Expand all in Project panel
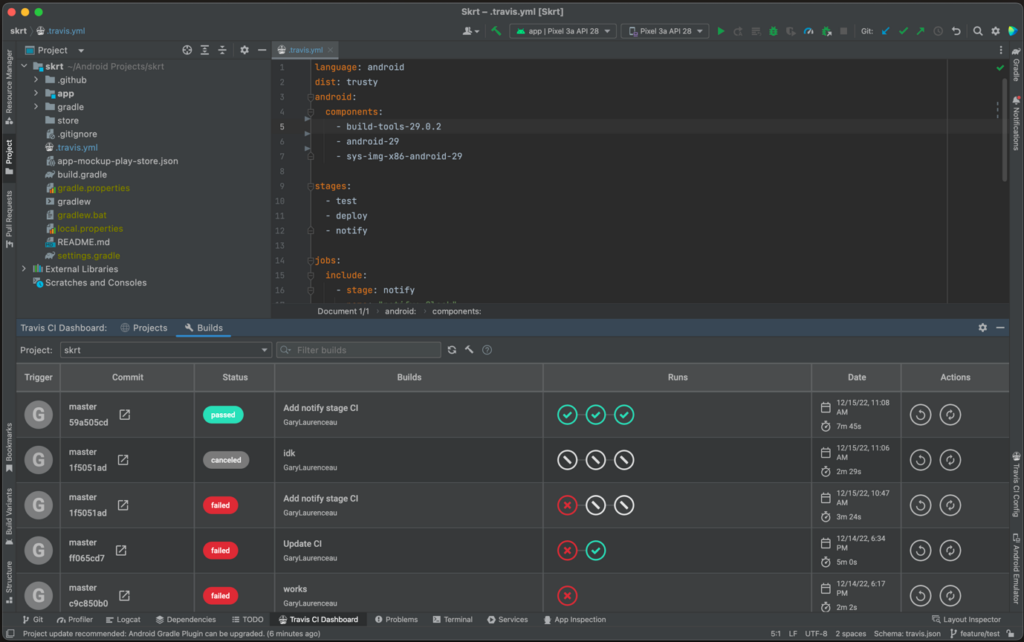The image size is (1024, 642). [x=204, y=50]
